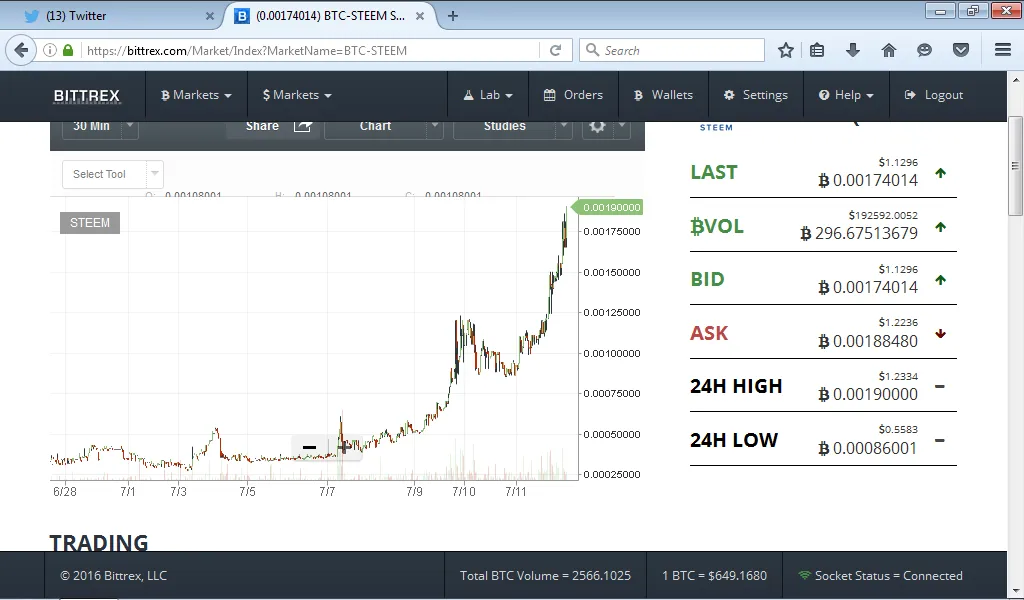Click the 0.00190000 price marker

tap(608, 208)
